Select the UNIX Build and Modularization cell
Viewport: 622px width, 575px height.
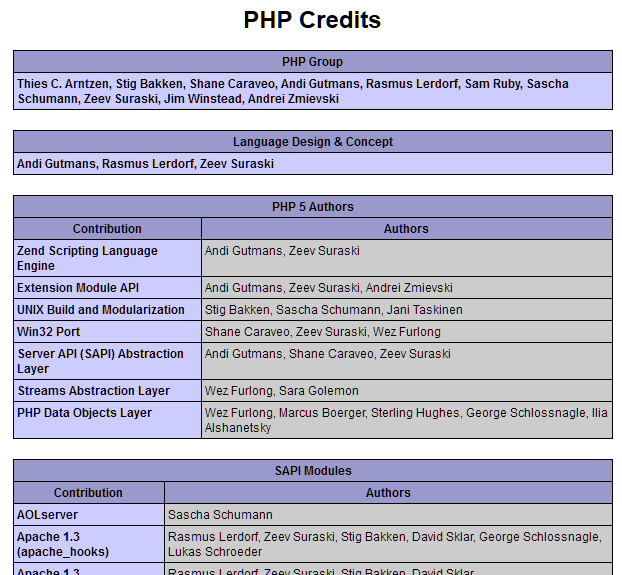[108, 310]
